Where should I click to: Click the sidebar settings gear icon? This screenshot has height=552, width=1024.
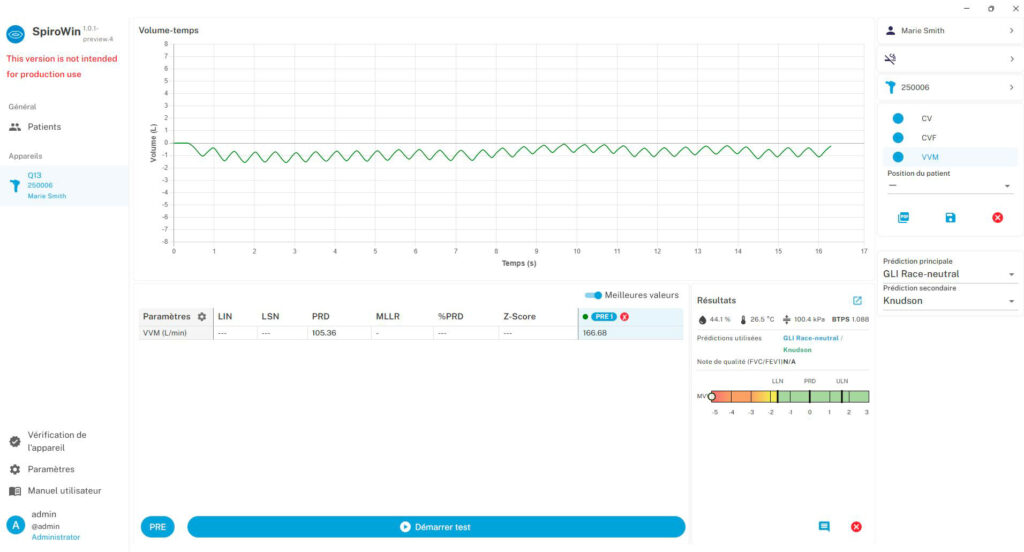pyautogui.click(x=15, y=469)
